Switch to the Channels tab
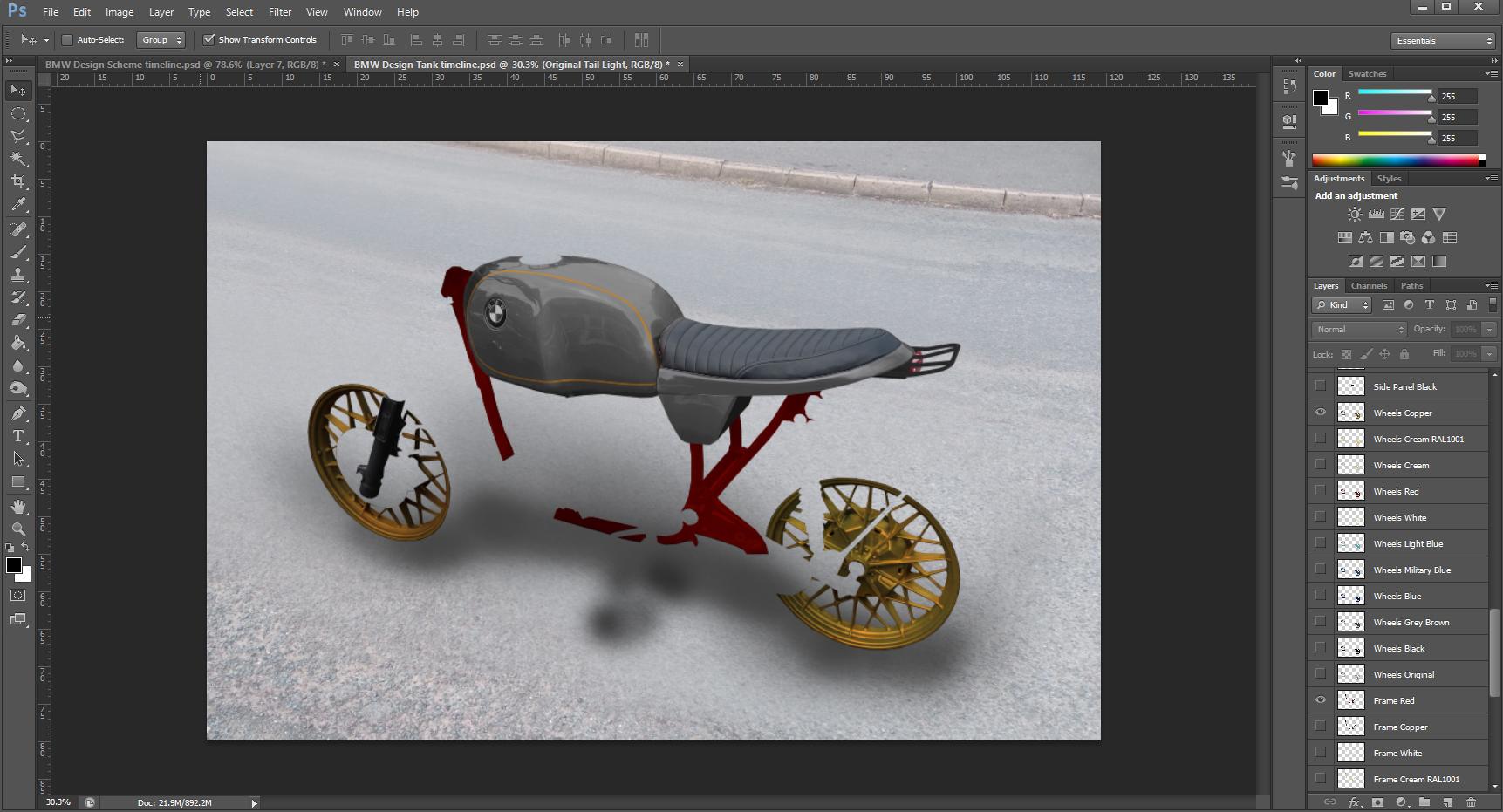 click(1369, 285)
